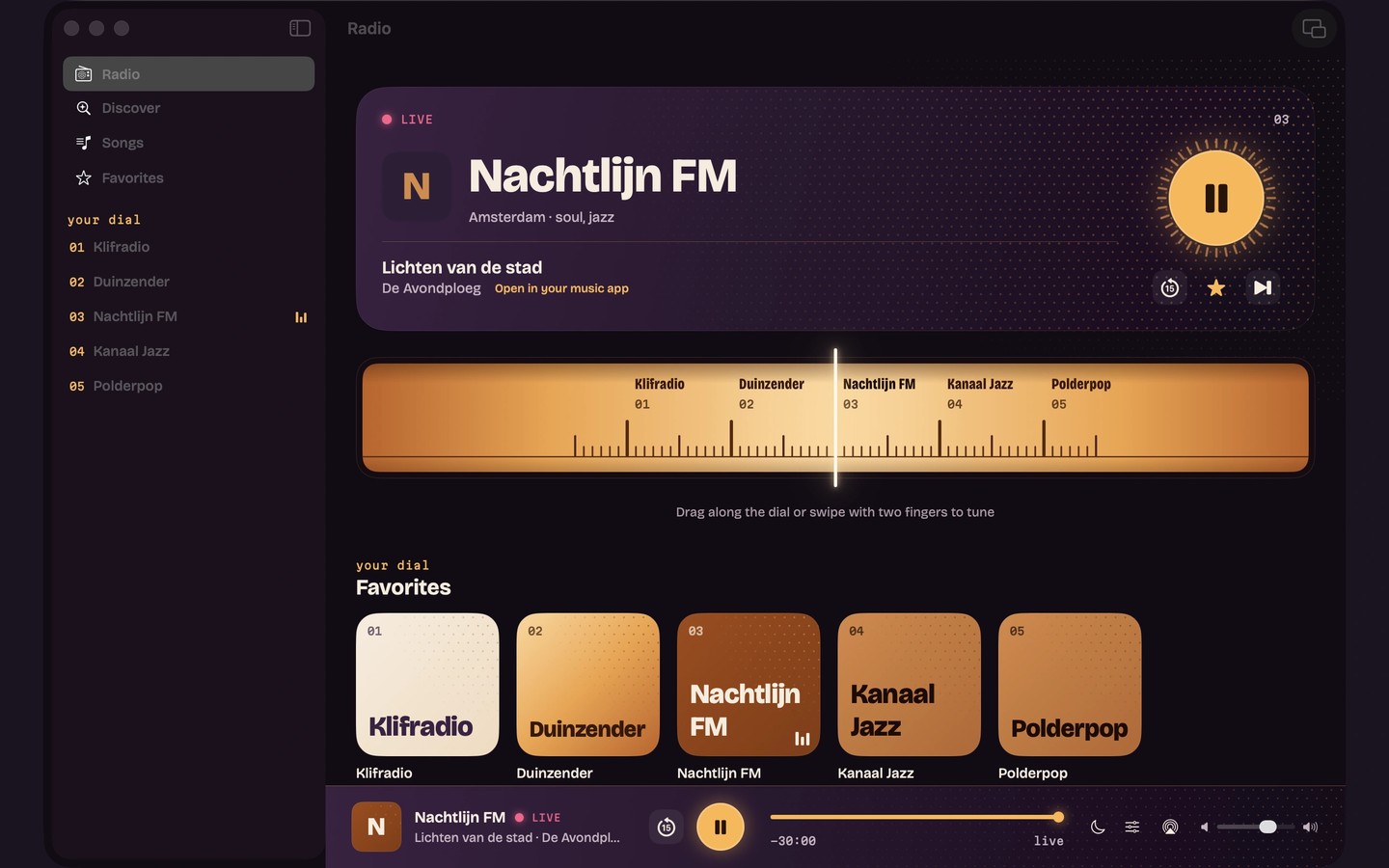1389x868 pixels.
Task: Open the Polderpop favorite card
Action: pyautogui.click(x=1070, y=685)
